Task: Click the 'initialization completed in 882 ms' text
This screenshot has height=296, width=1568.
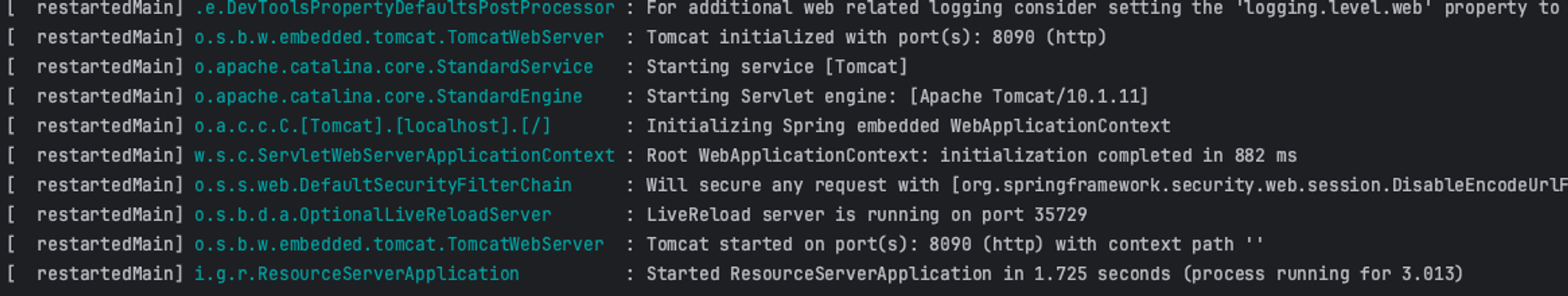Action: [x=1118, y=156]
